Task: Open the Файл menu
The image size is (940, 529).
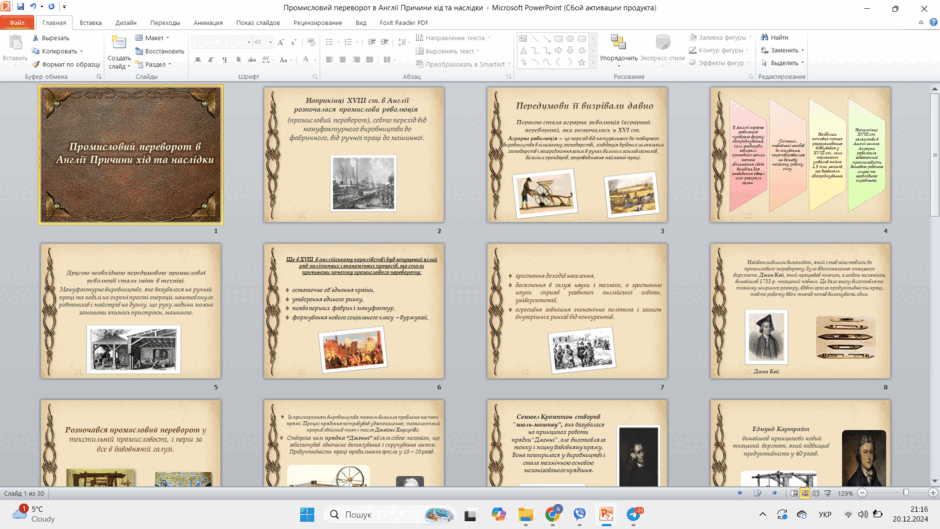Action: [17, 23]
